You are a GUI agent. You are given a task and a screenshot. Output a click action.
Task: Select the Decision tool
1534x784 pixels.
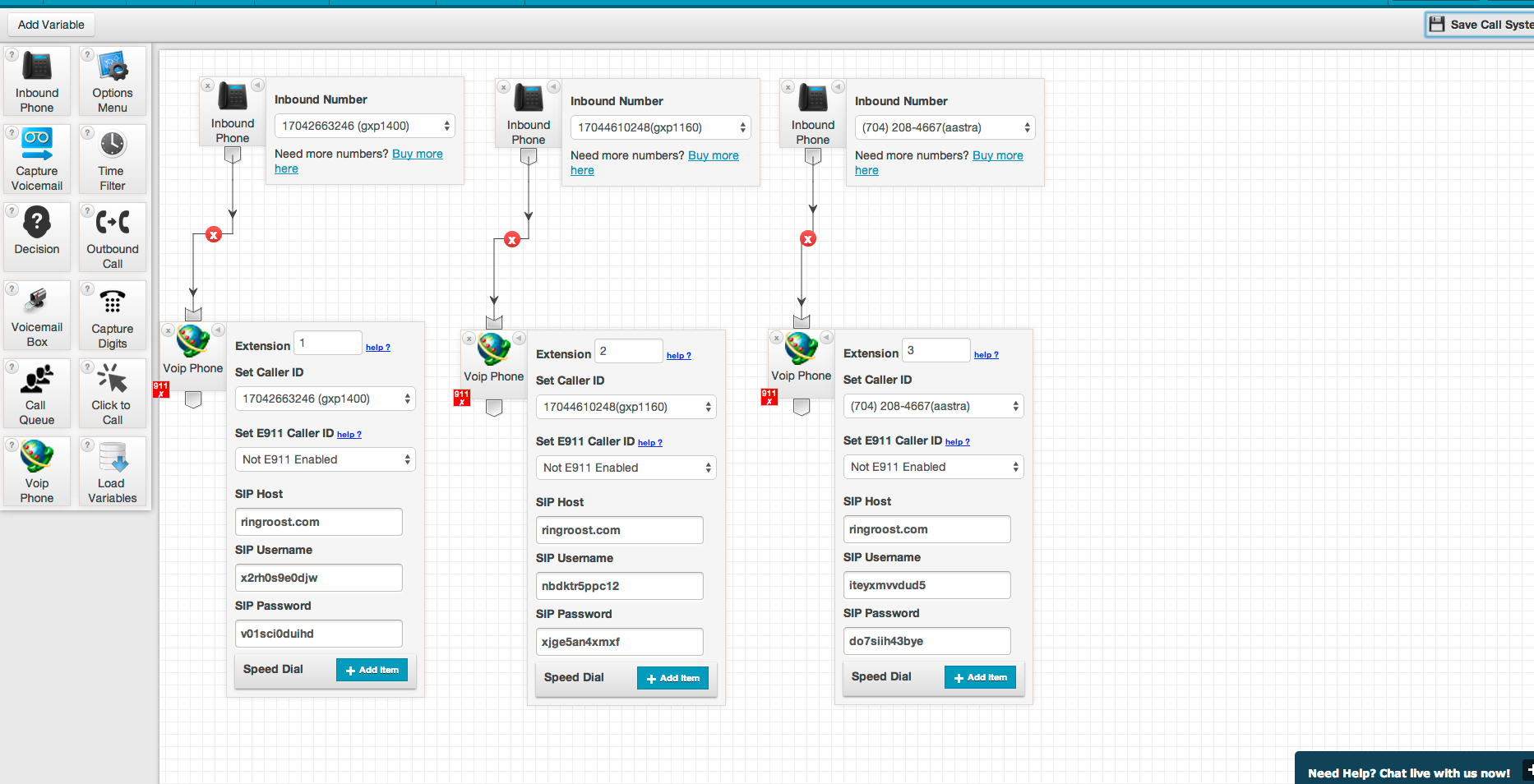pyautogui.click(x=37, y=237)
